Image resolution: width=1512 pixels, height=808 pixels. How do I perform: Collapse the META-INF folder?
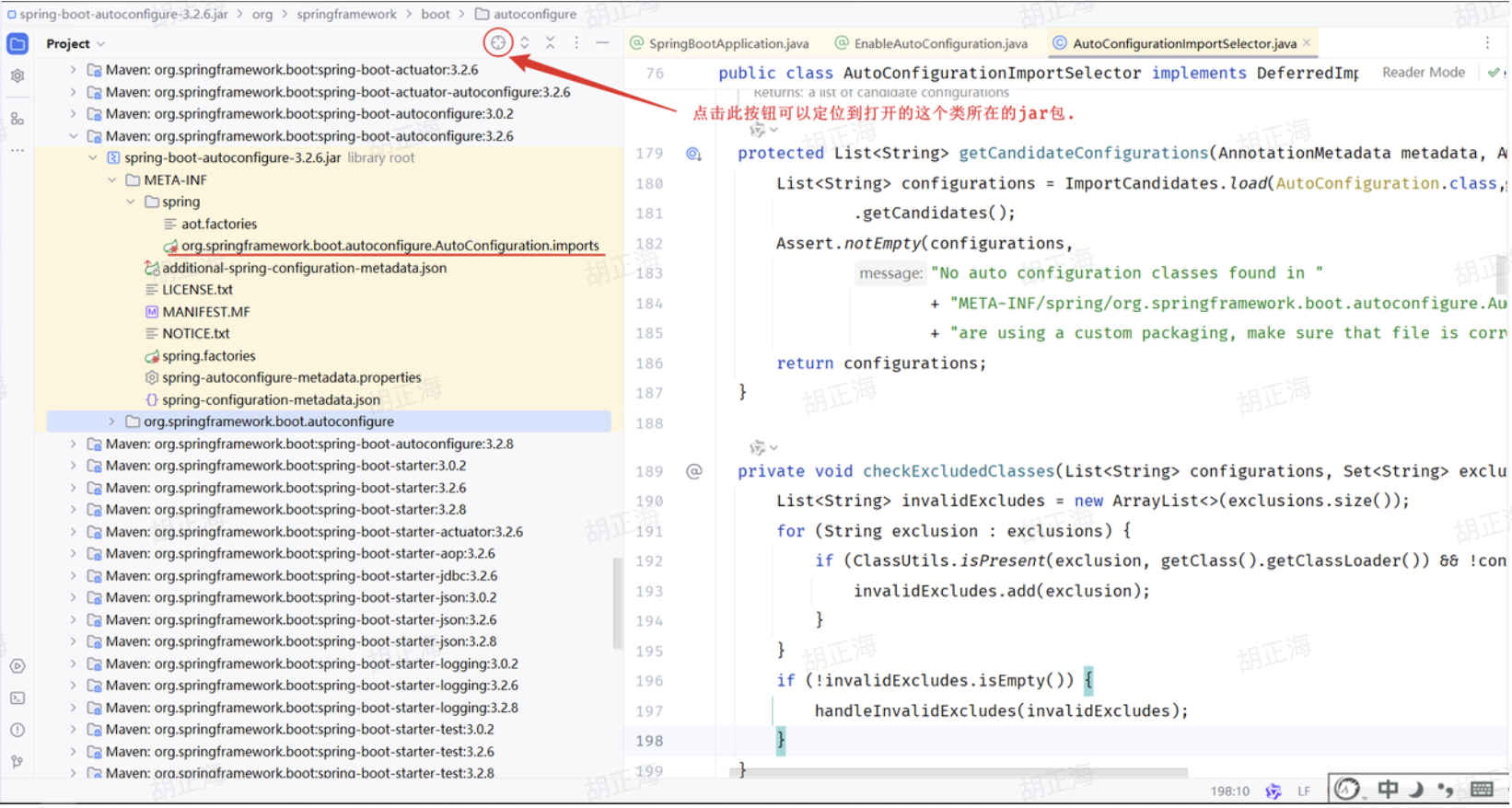pos(112,180)
